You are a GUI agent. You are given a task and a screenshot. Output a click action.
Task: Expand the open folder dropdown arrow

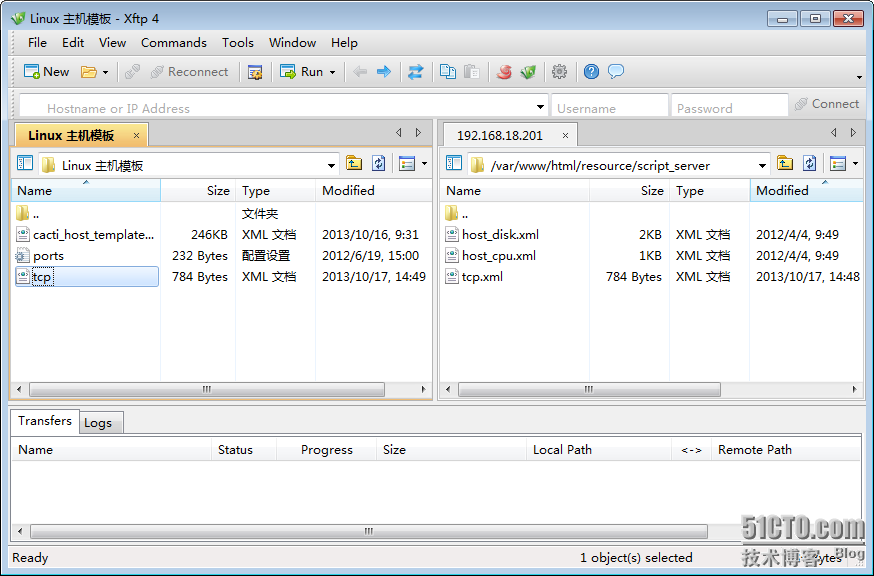click(x=105, y=72)
